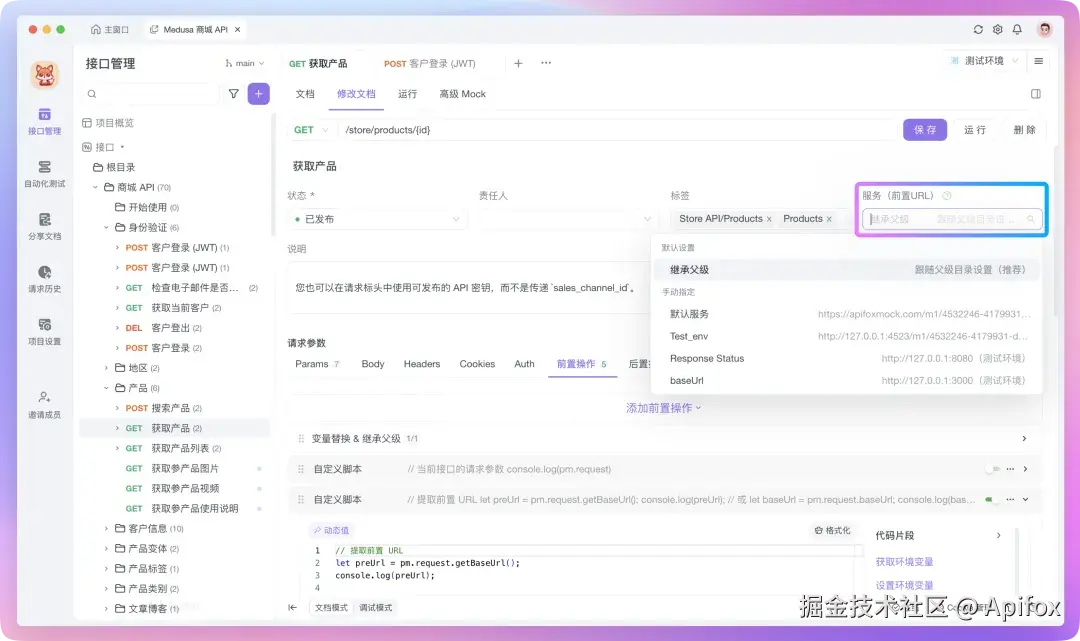Open the settings gear in the top bar
Screen dimensions: 1080x641
[x=998, y=29]
